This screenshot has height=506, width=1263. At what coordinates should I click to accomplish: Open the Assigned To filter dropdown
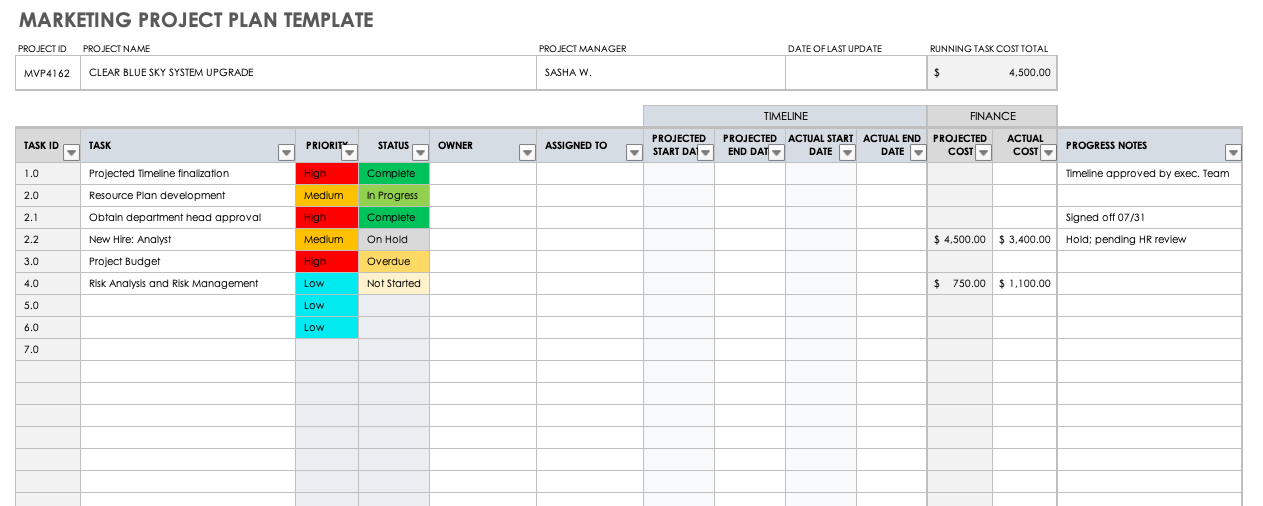[633, 153]
